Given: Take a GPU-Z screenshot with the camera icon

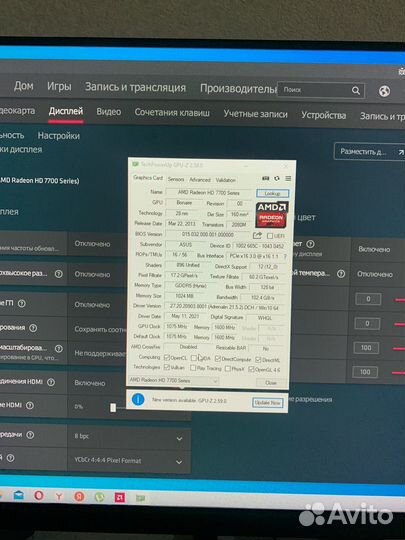Looking at the screenshot, I should point(266,178).
